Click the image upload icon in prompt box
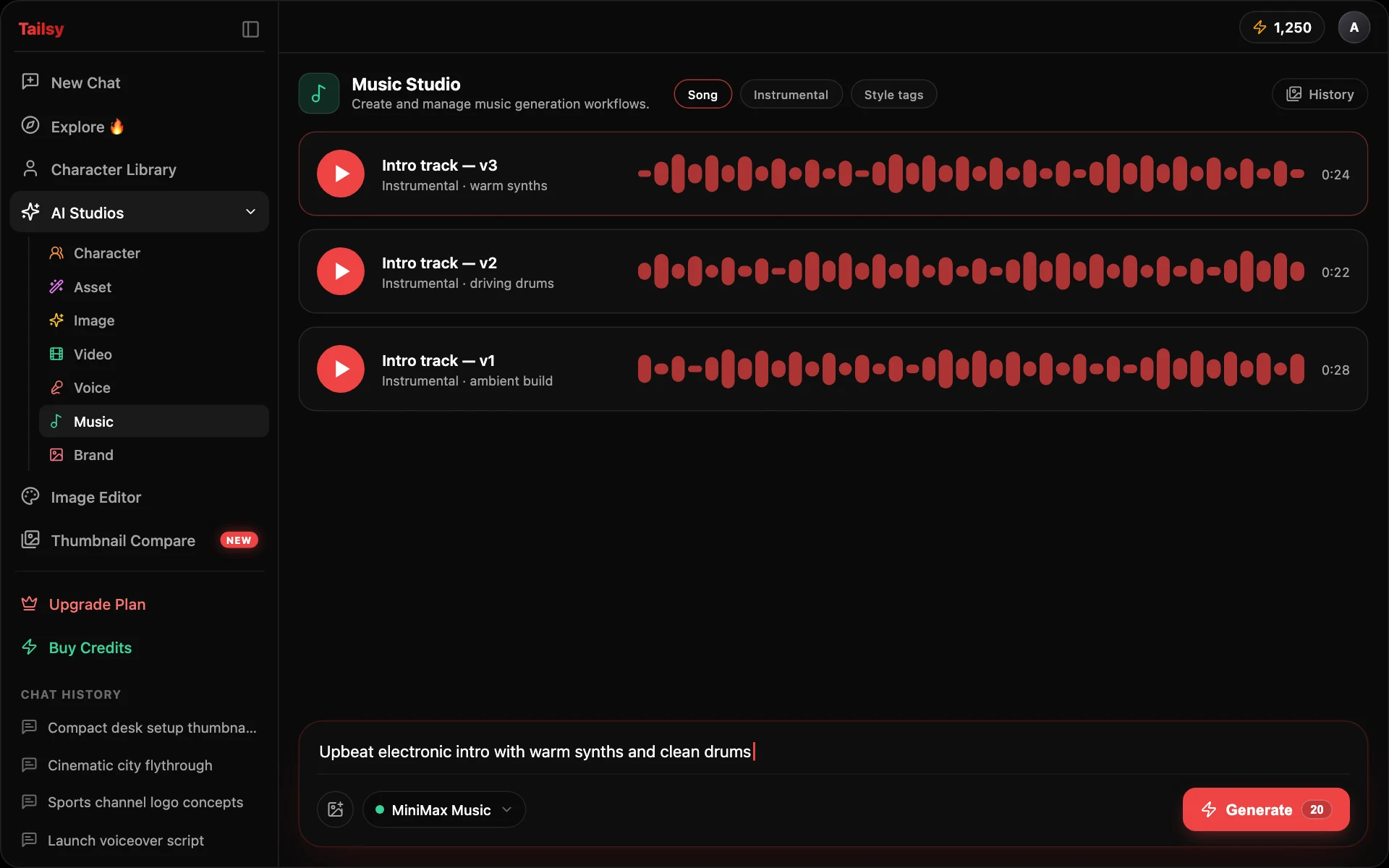Viewport: 1389px width, 868px height. (x=335, y=809)
